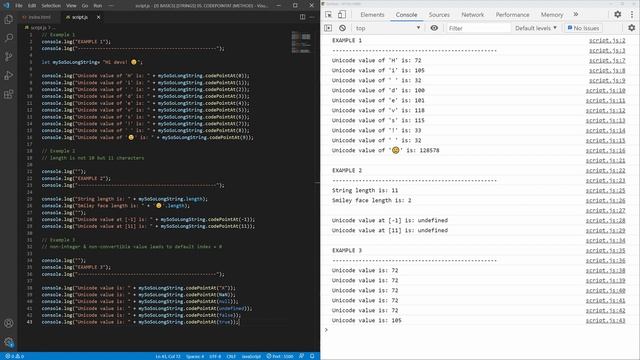
Task: Select the JavaScript language mode
Action: [251, 356]
